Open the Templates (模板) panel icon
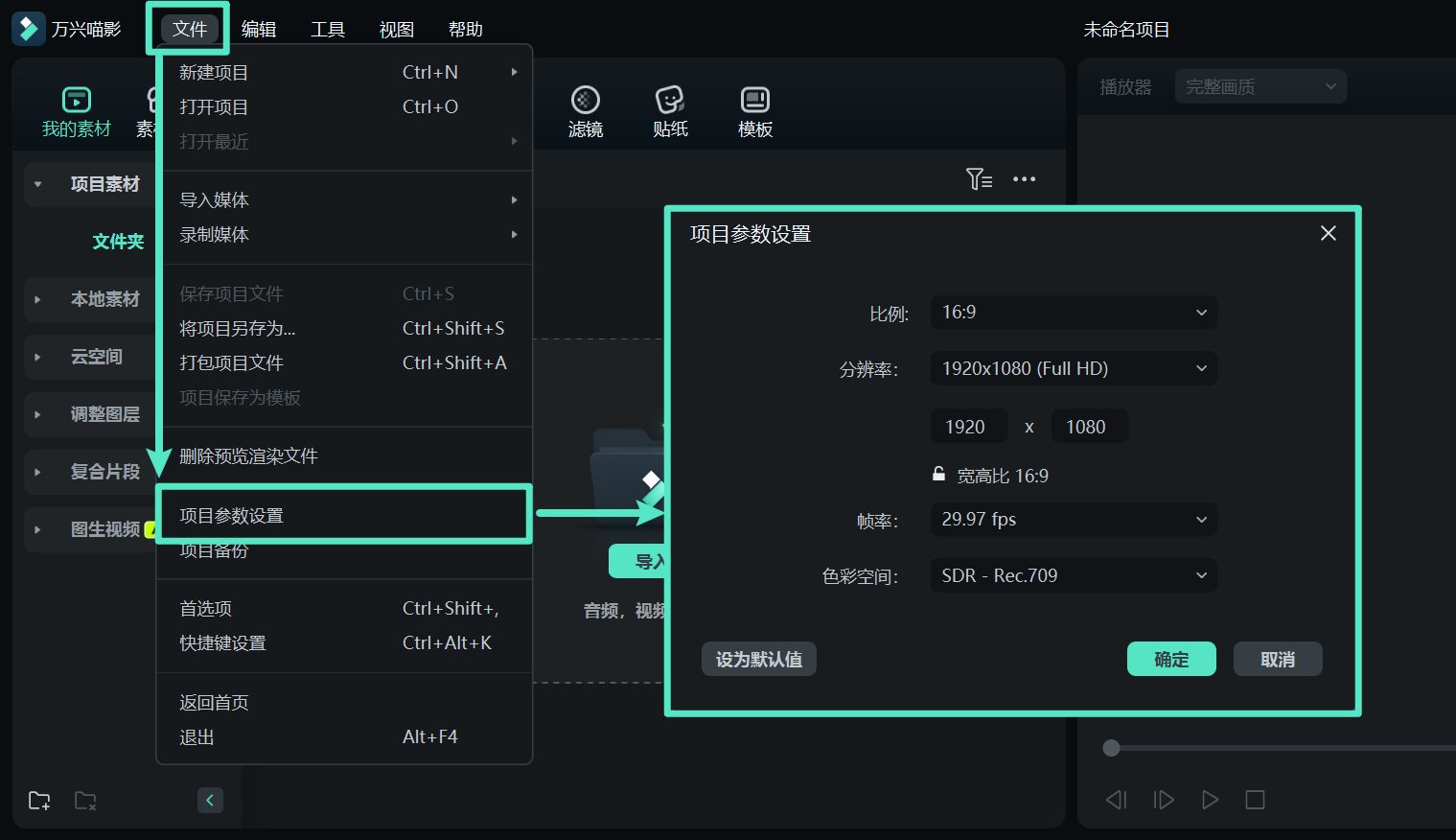The height and width of the screenshot is (840, 1456). (x=754, y=101)
